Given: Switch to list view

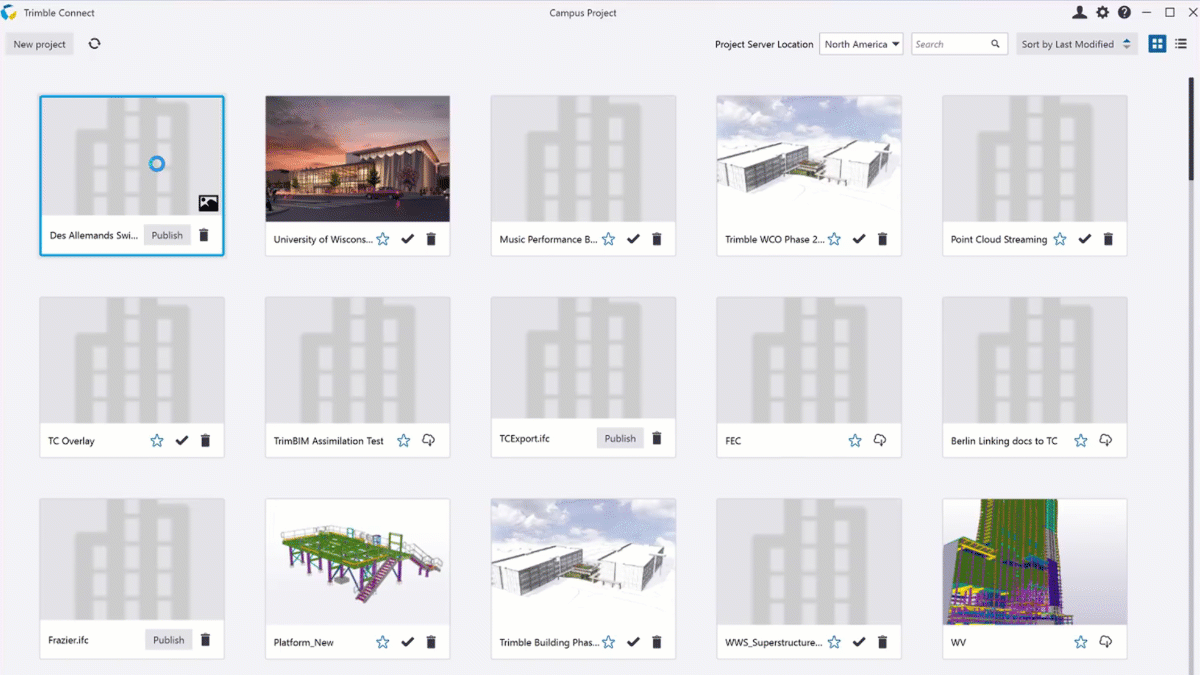Looking at the screenshot, I should coord(1181,44).
